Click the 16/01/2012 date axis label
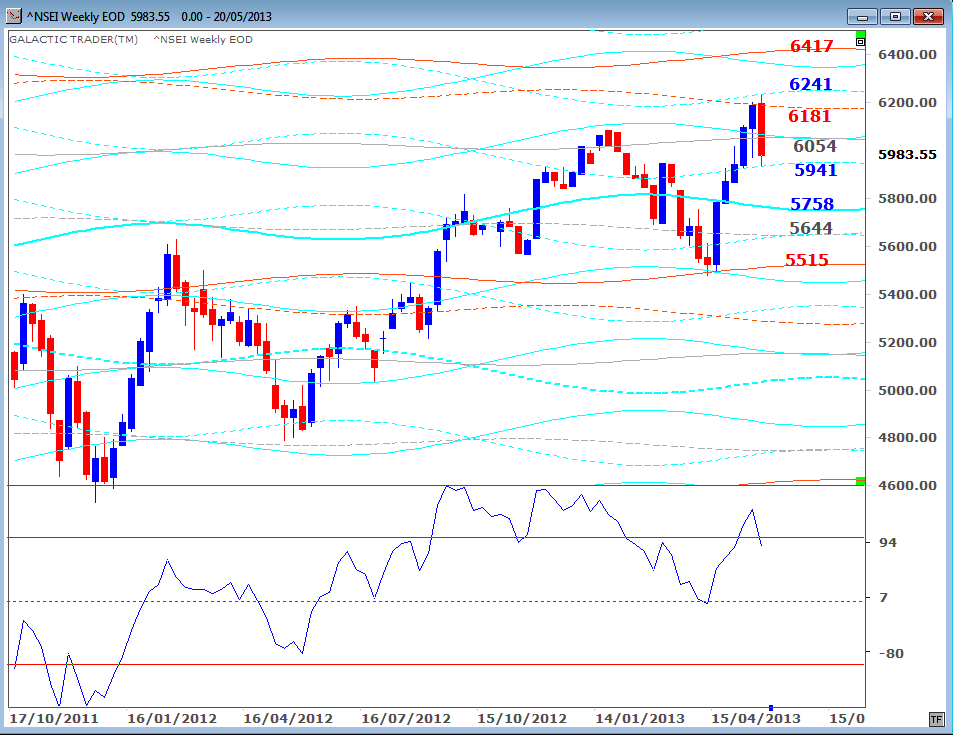The width and height of the screenshot is (953, 735). point(172,719)
